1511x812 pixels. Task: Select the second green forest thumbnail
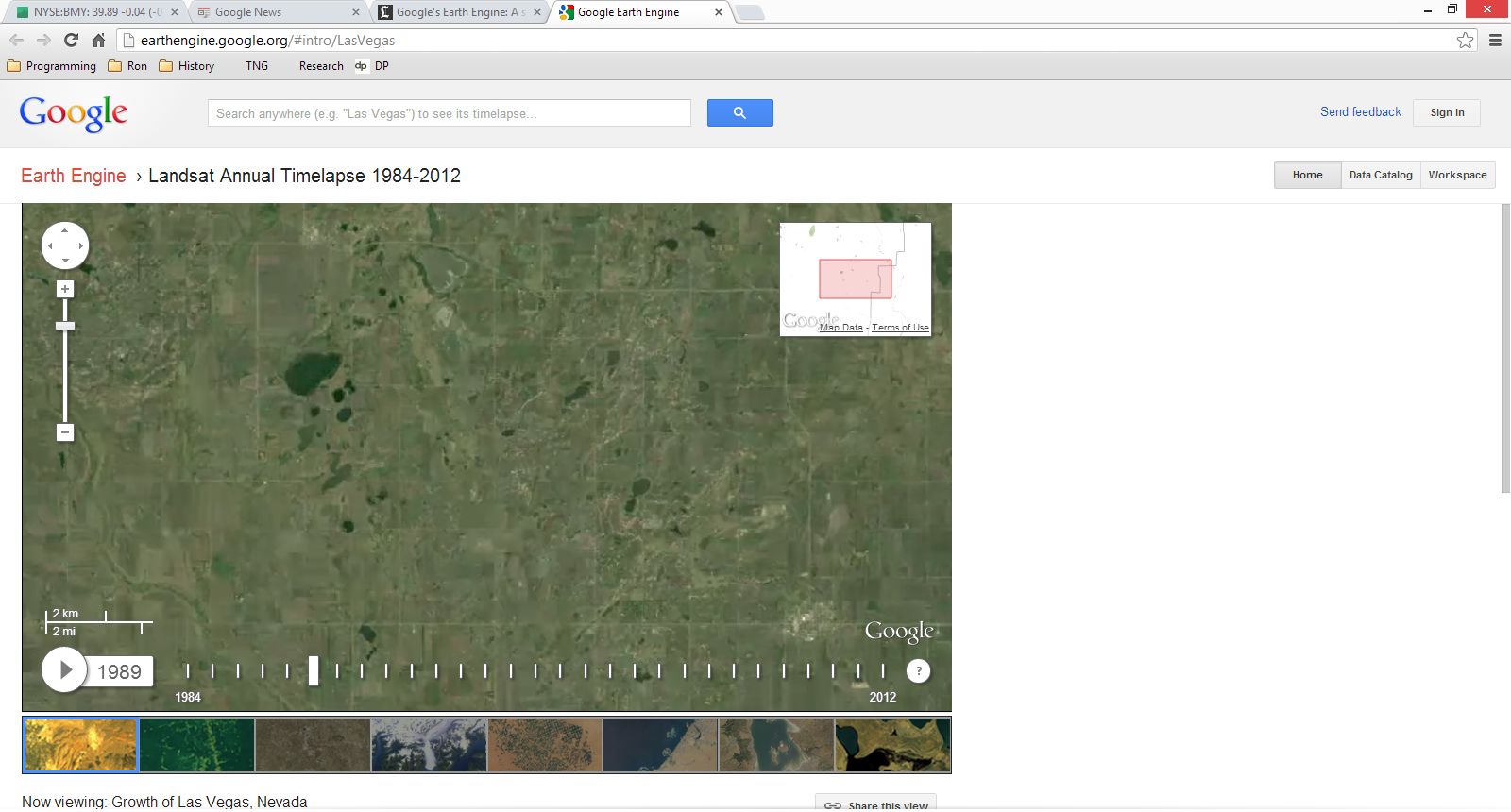(x=197, y=745)
